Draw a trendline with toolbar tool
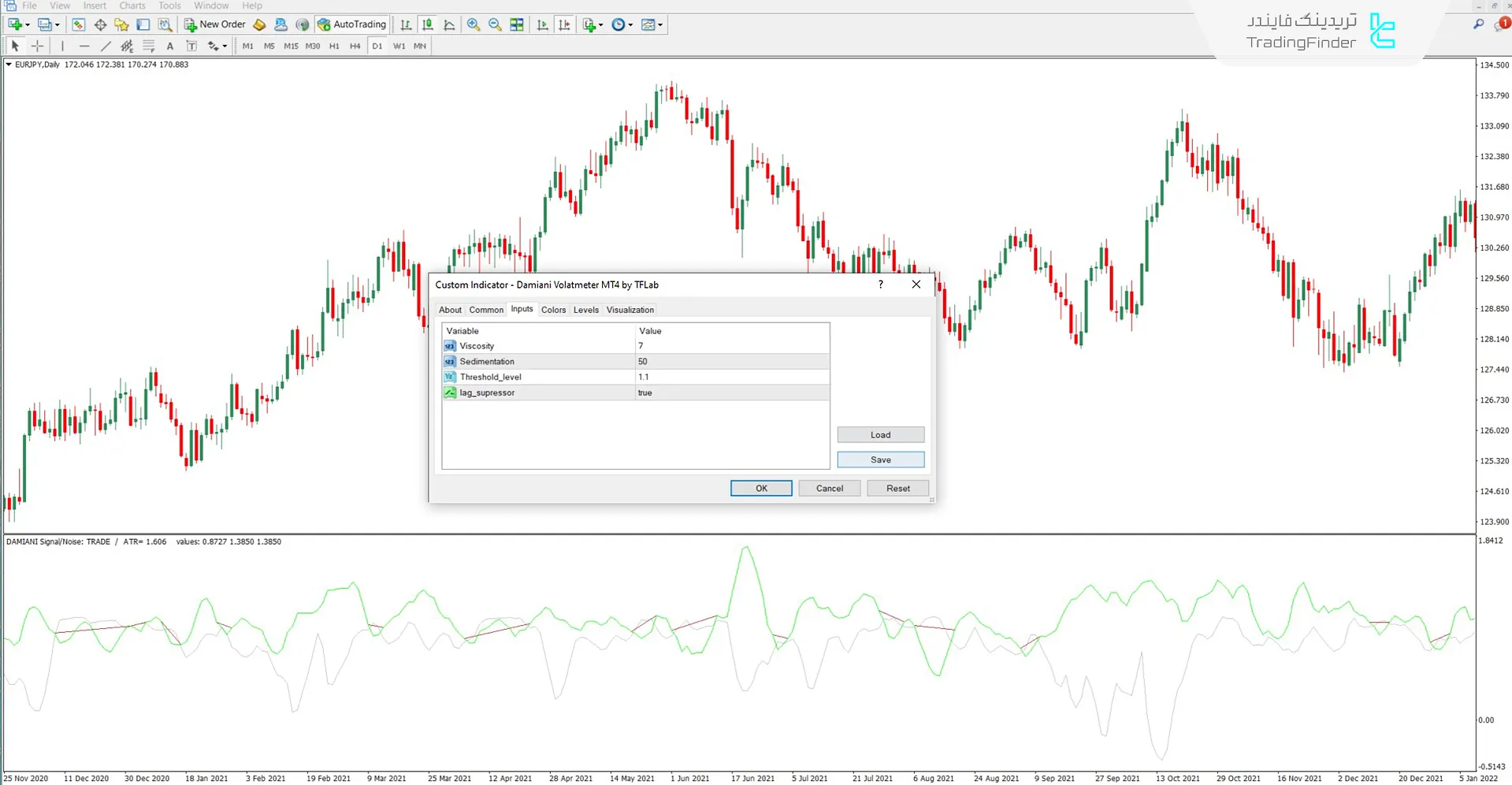The image size is (1512, 785). tap(106, 47)
